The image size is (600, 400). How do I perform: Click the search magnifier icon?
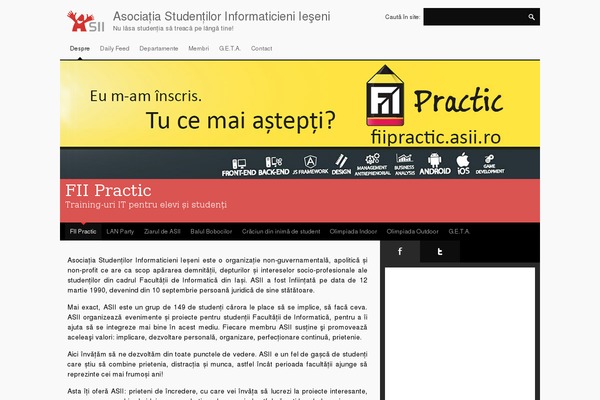tap(531, 17)
